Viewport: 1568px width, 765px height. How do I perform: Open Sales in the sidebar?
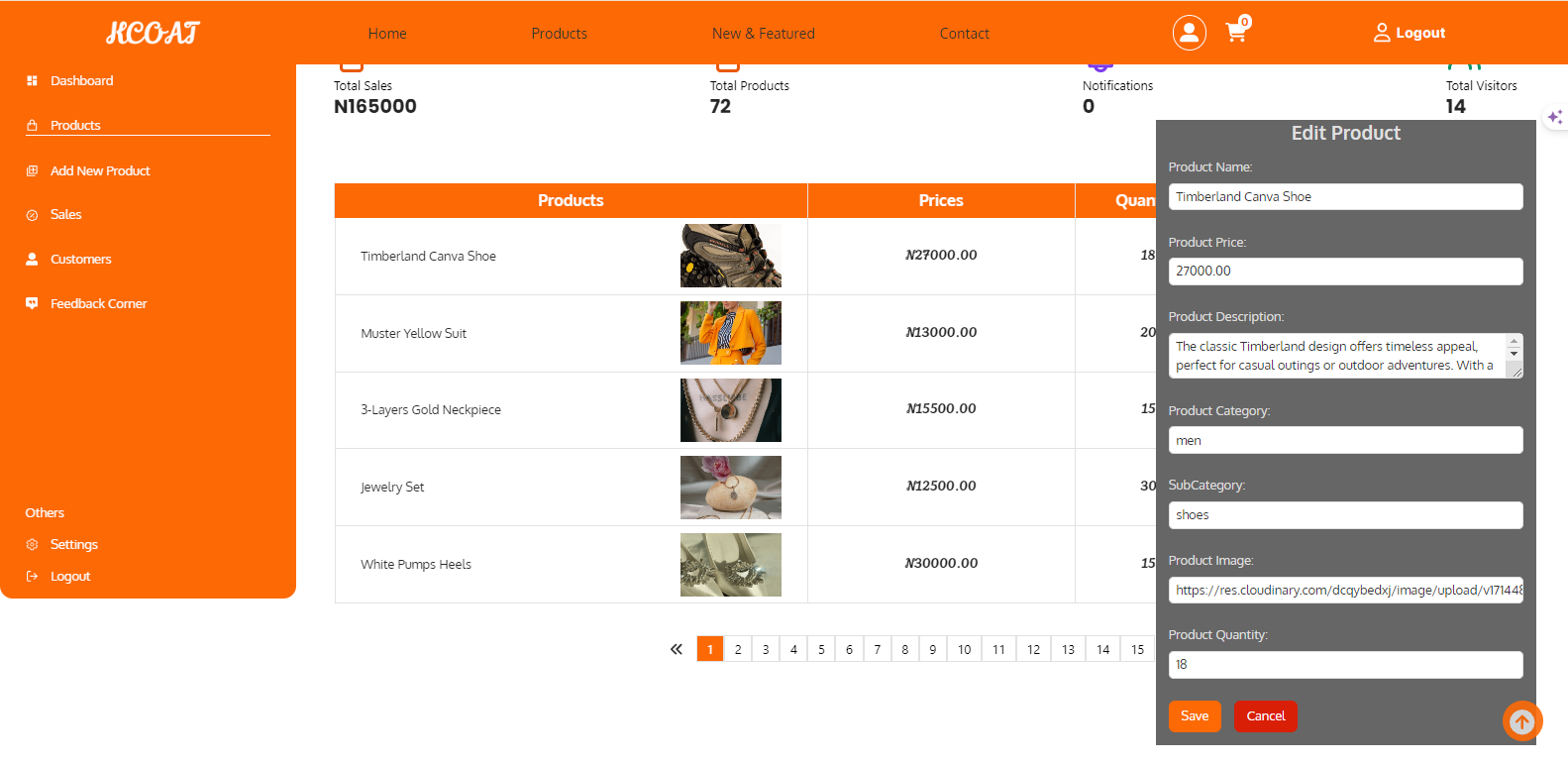pyautogui.click(x=66, y=215)
